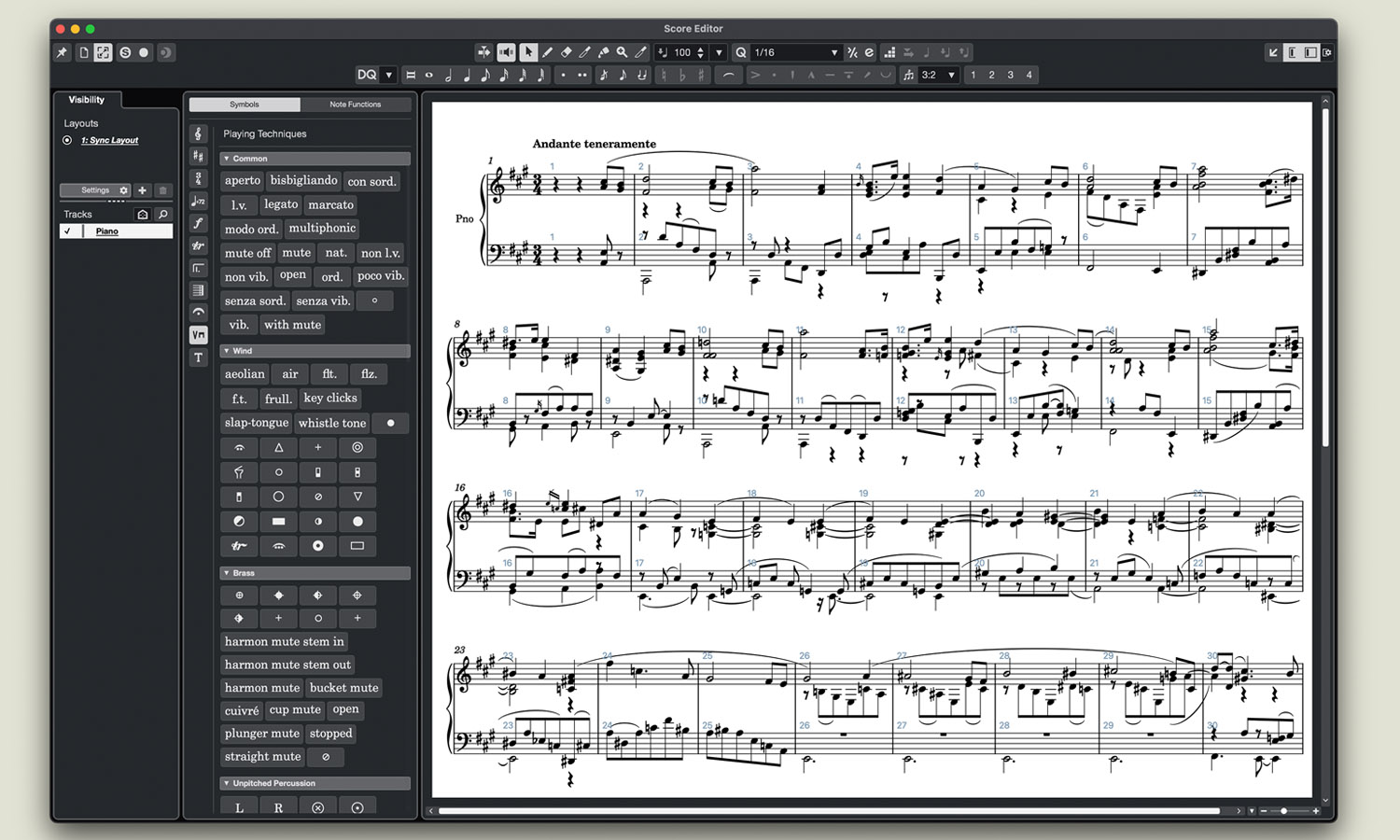
Task: Click harmon mute stem out
Action: 287,665
